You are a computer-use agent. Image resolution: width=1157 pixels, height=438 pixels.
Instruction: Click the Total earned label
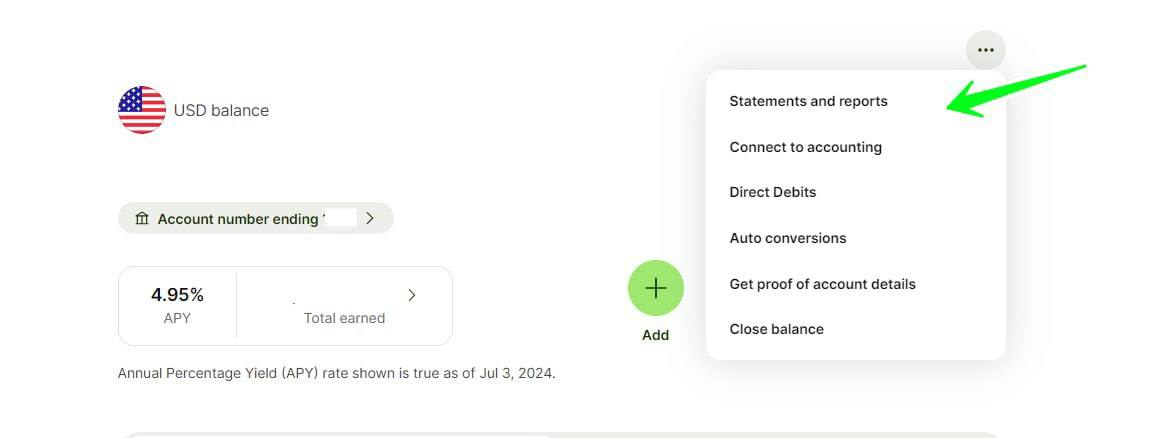[x=344, y=319]
